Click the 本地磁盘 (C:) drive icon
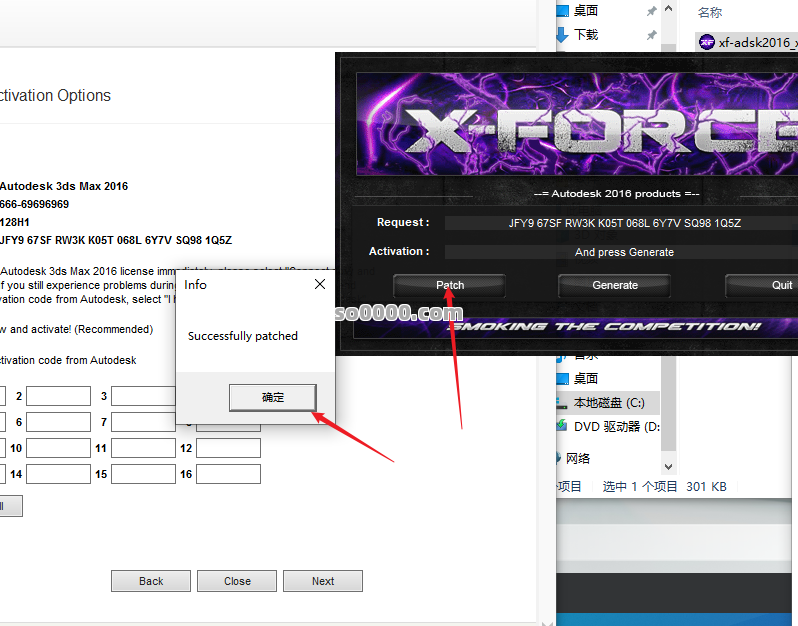The height and width of the screenshot is (626, 798). coord(562,402)
